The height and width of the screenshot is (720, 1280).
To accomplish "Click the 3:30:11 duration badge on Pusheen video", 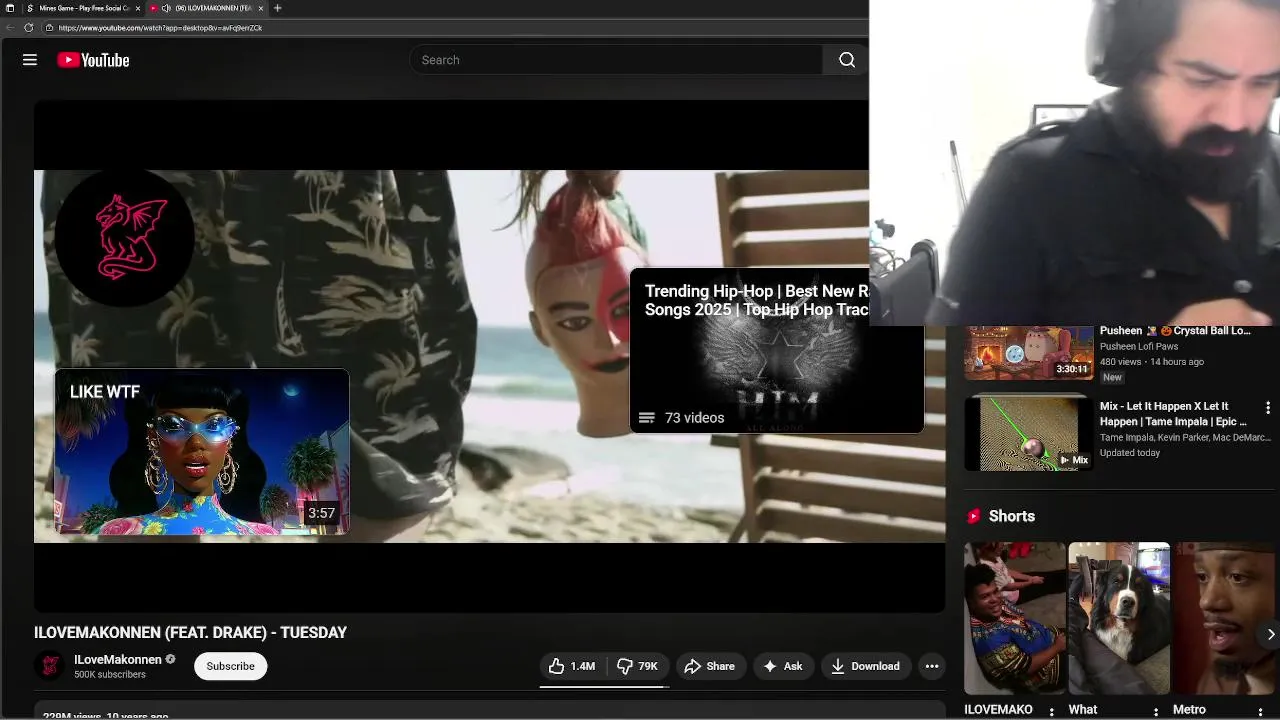I will [x=1071, y=369].
